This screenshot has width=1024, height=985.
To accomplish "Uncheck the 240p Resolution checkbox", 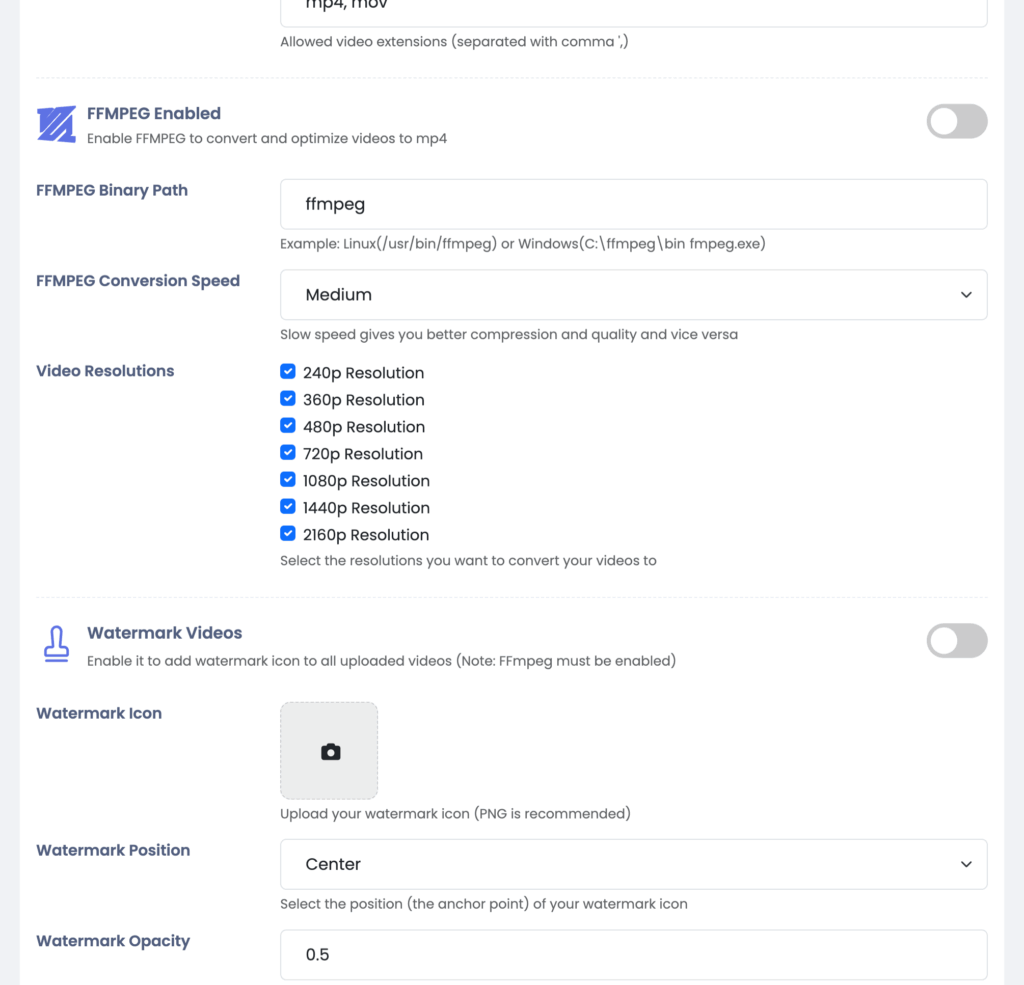I will 288,372.
